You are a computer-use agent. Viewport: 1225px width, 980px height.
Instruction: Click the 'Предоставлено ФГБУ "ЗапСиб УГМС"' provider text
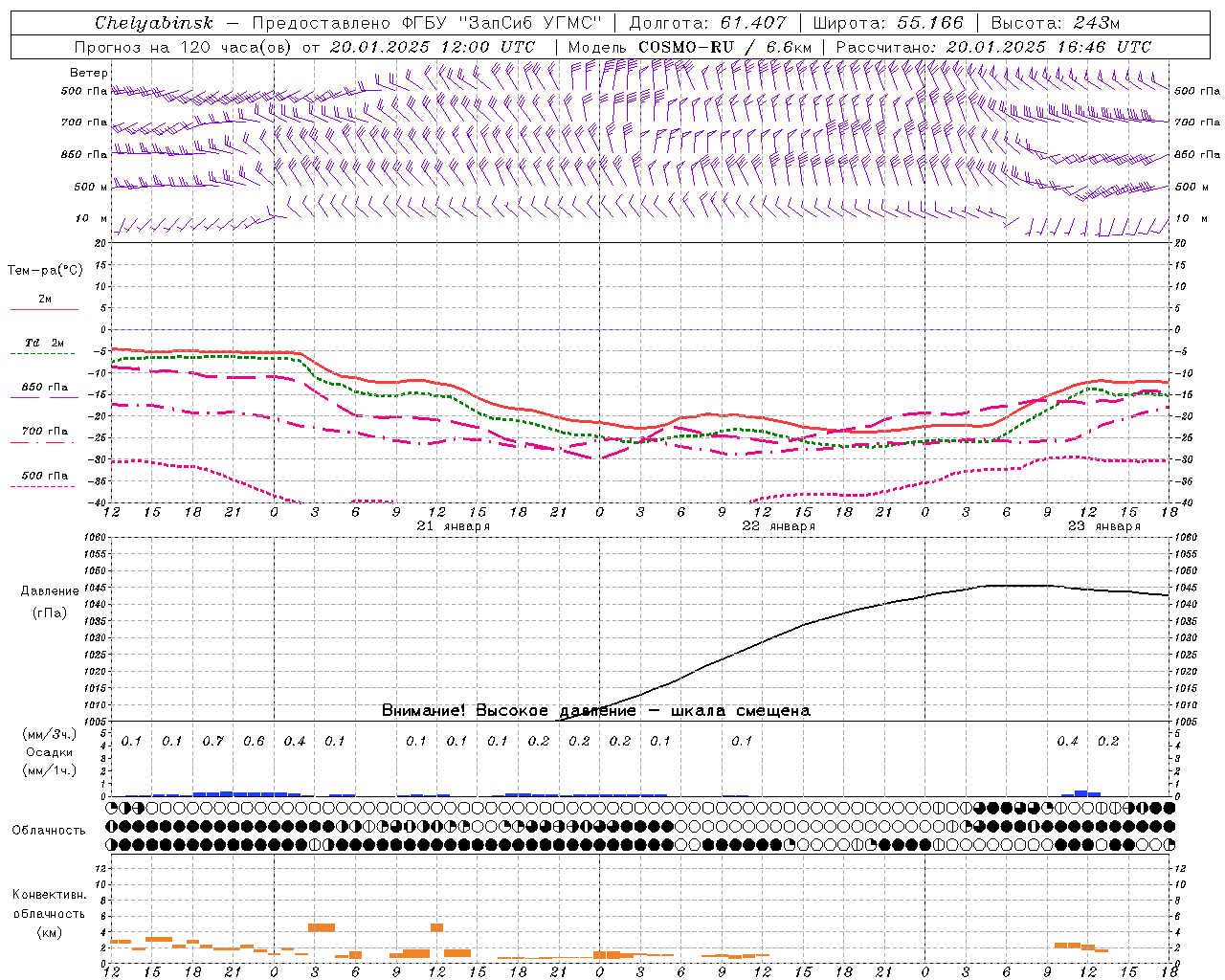tap(427, 23)
